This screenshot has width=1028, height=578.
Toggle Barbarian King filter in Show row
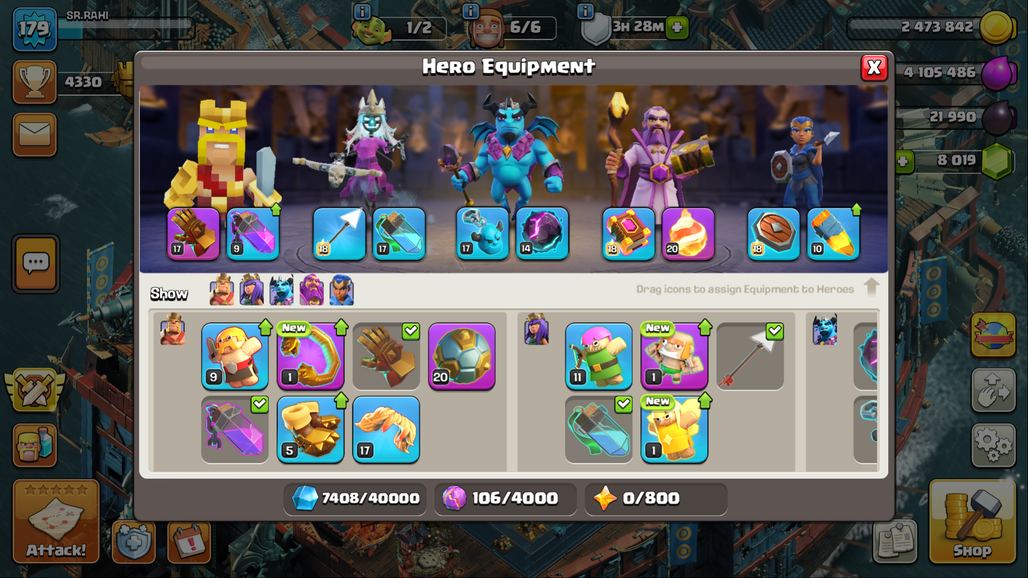[x=222, y=290]
